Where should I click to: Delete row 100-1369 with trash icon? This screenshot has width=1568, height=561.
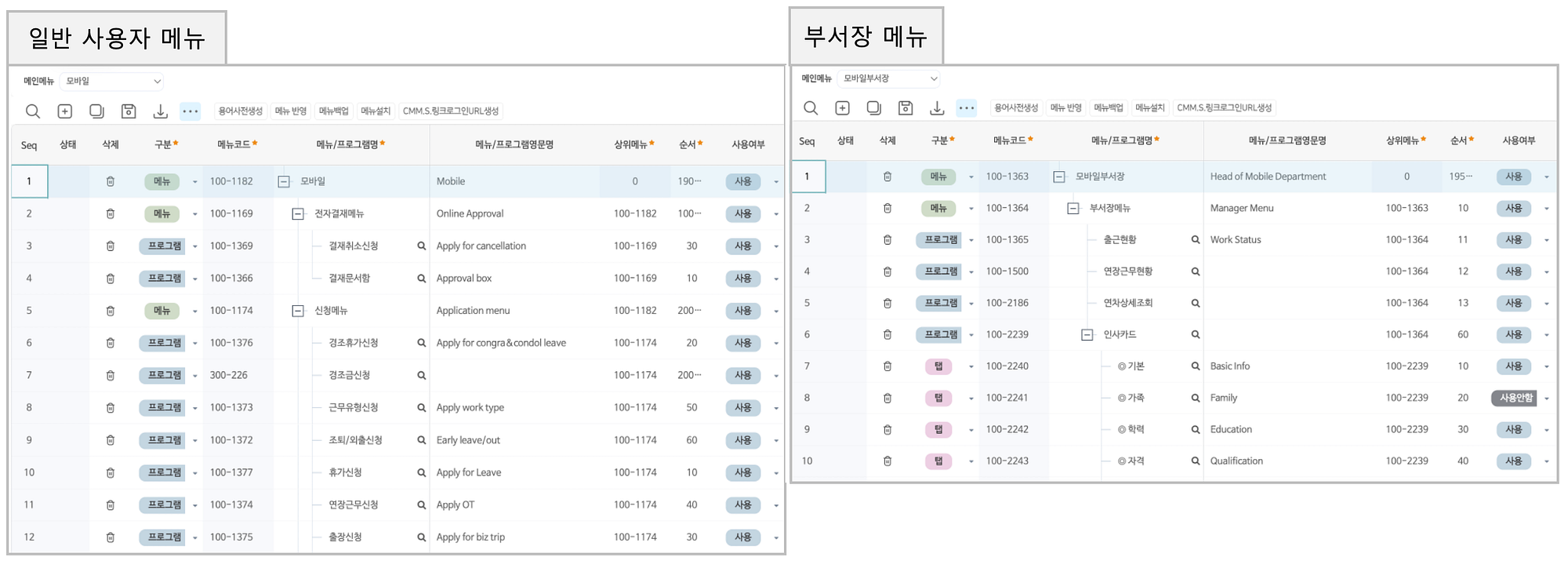tap(111, 246)
